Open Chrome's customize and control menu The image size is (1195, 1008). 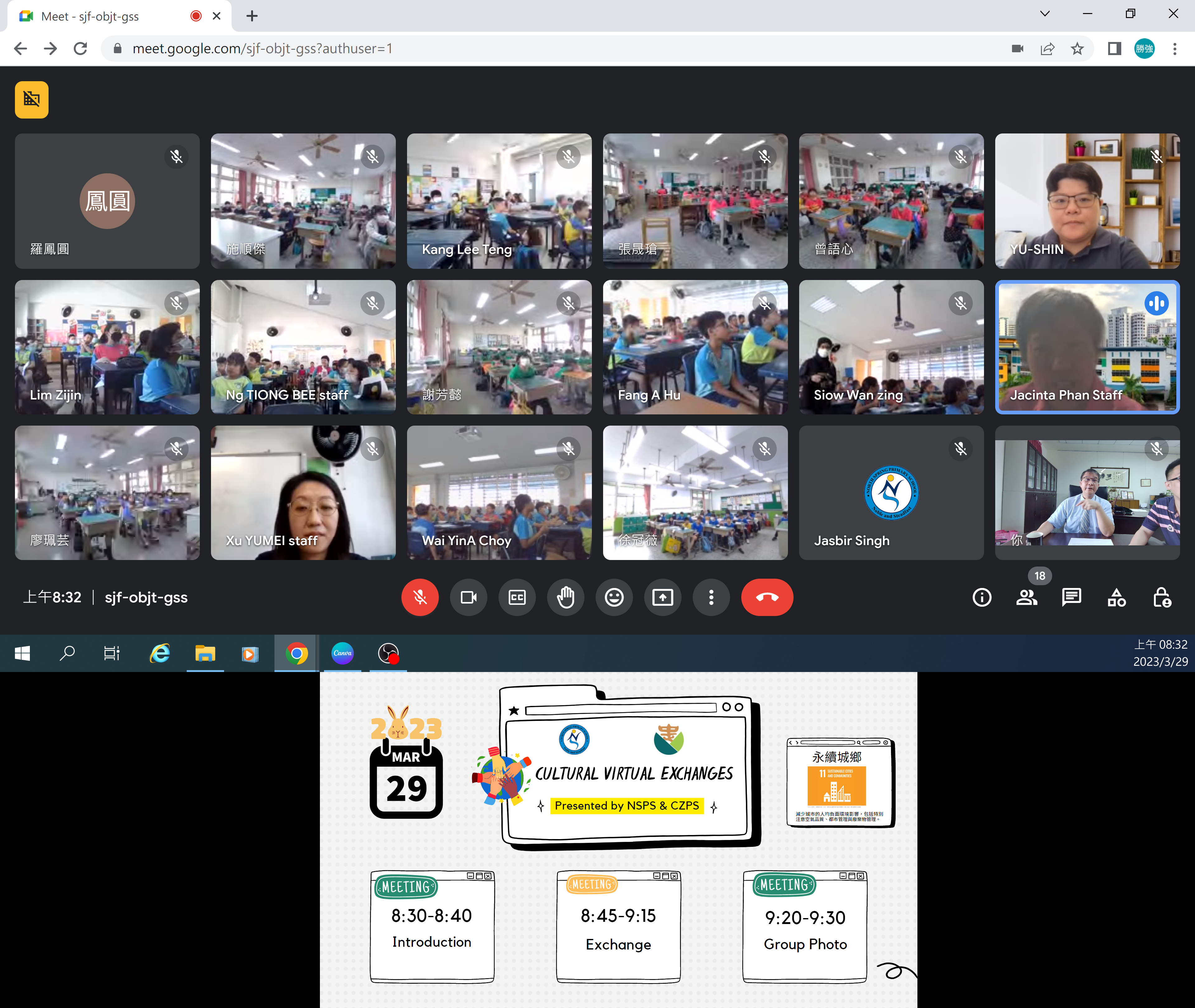[1174, 49]
